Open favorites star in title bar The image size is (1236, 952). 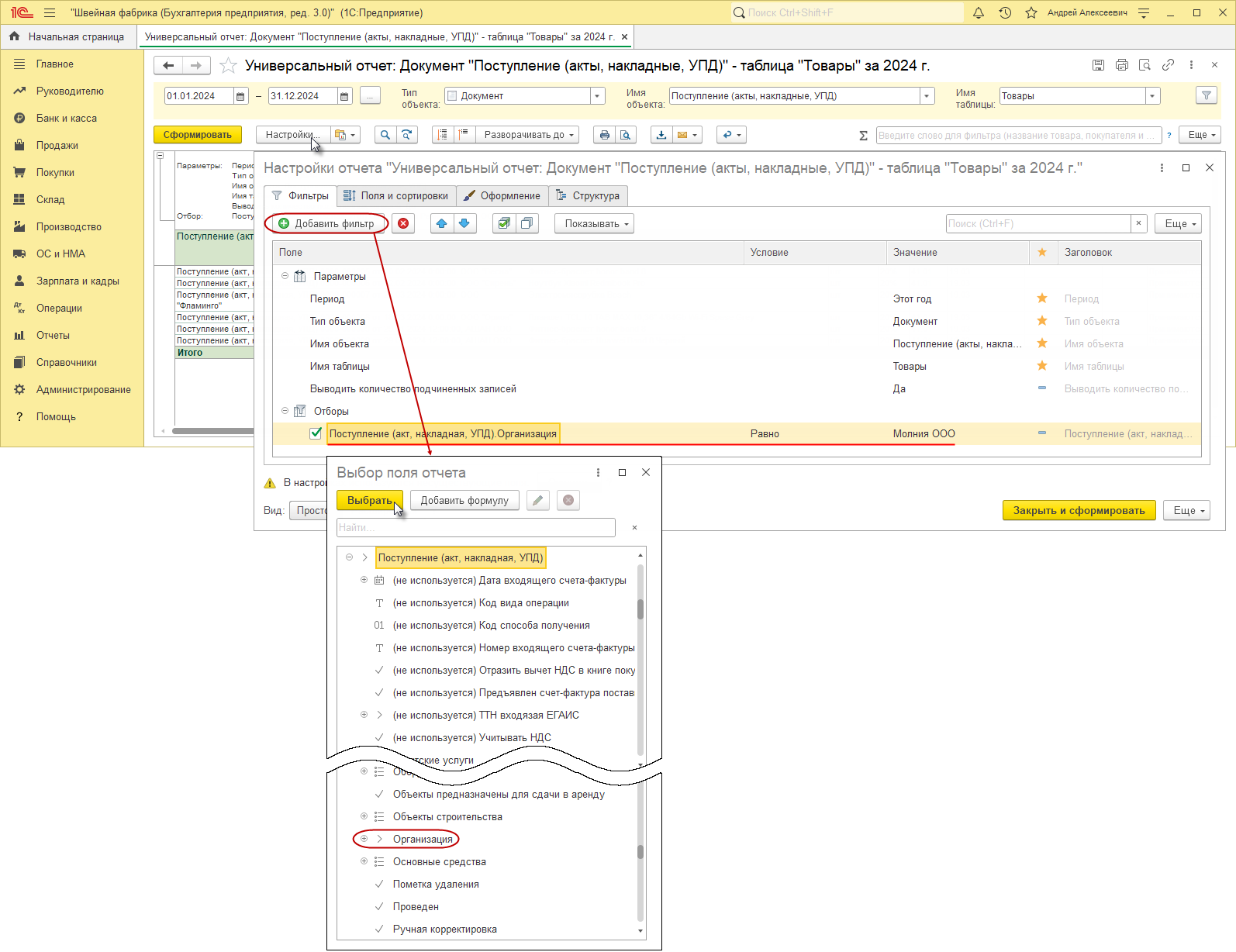(x=1031, y=12)
